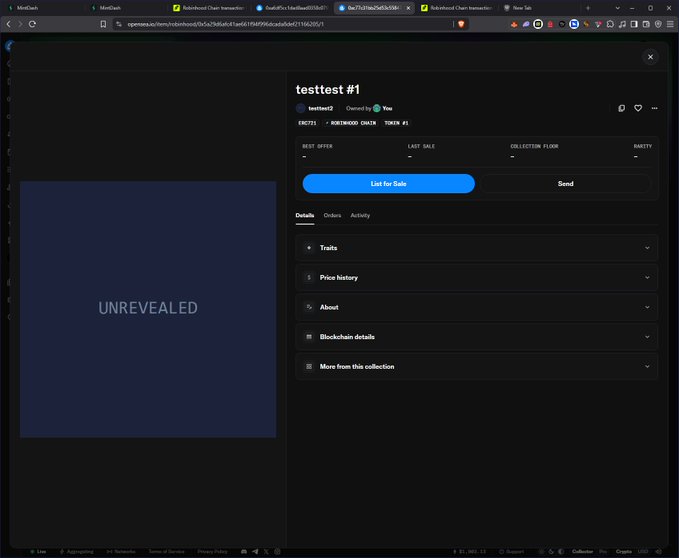Toggle sound speaker icon in footer

tap(659, 552)
